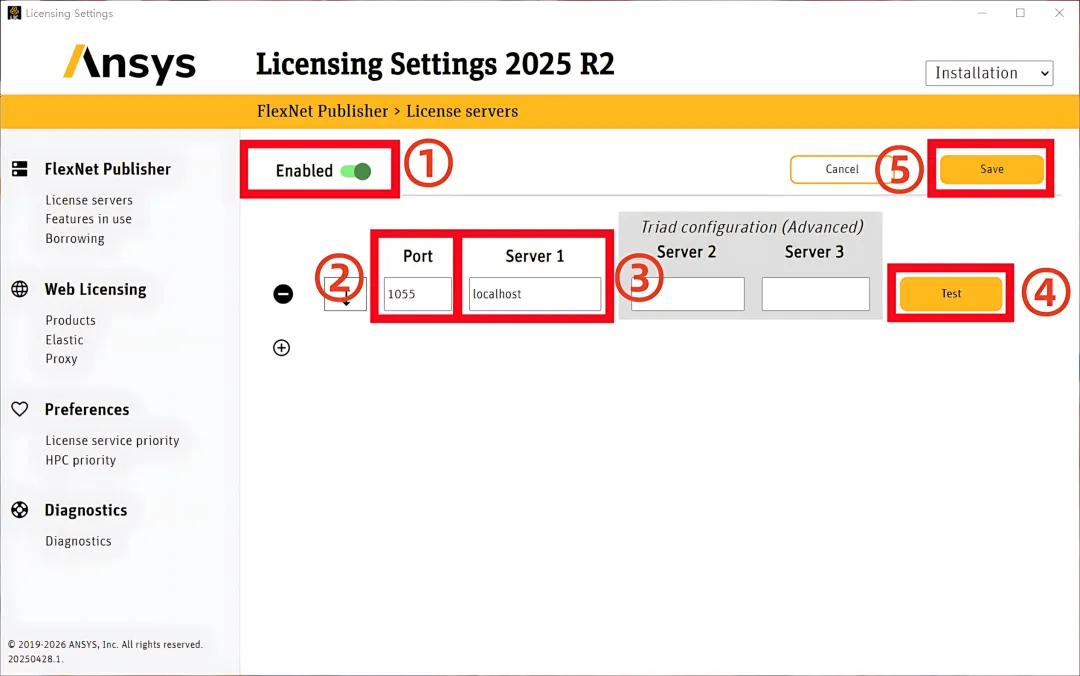The height and width of the screenshot is (676, 1080).
Task: Click the Server 1 field with localhost
Action: 535,294
